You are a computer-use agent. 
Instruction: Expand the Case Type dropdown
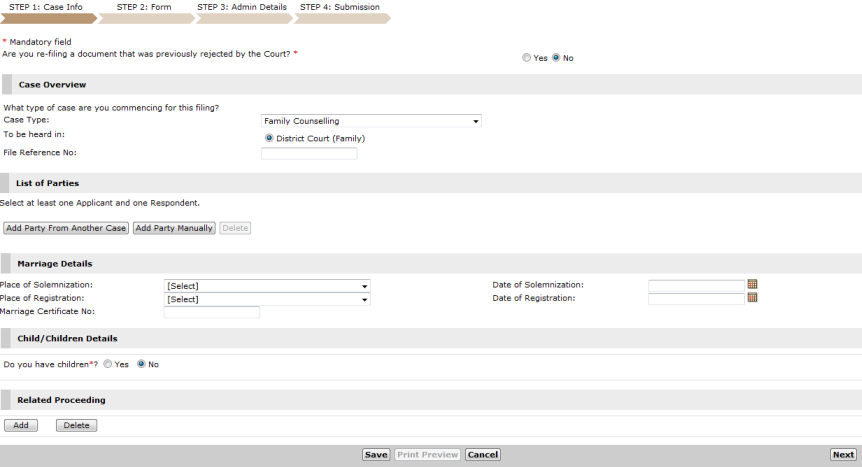click(x=371, y=121)
